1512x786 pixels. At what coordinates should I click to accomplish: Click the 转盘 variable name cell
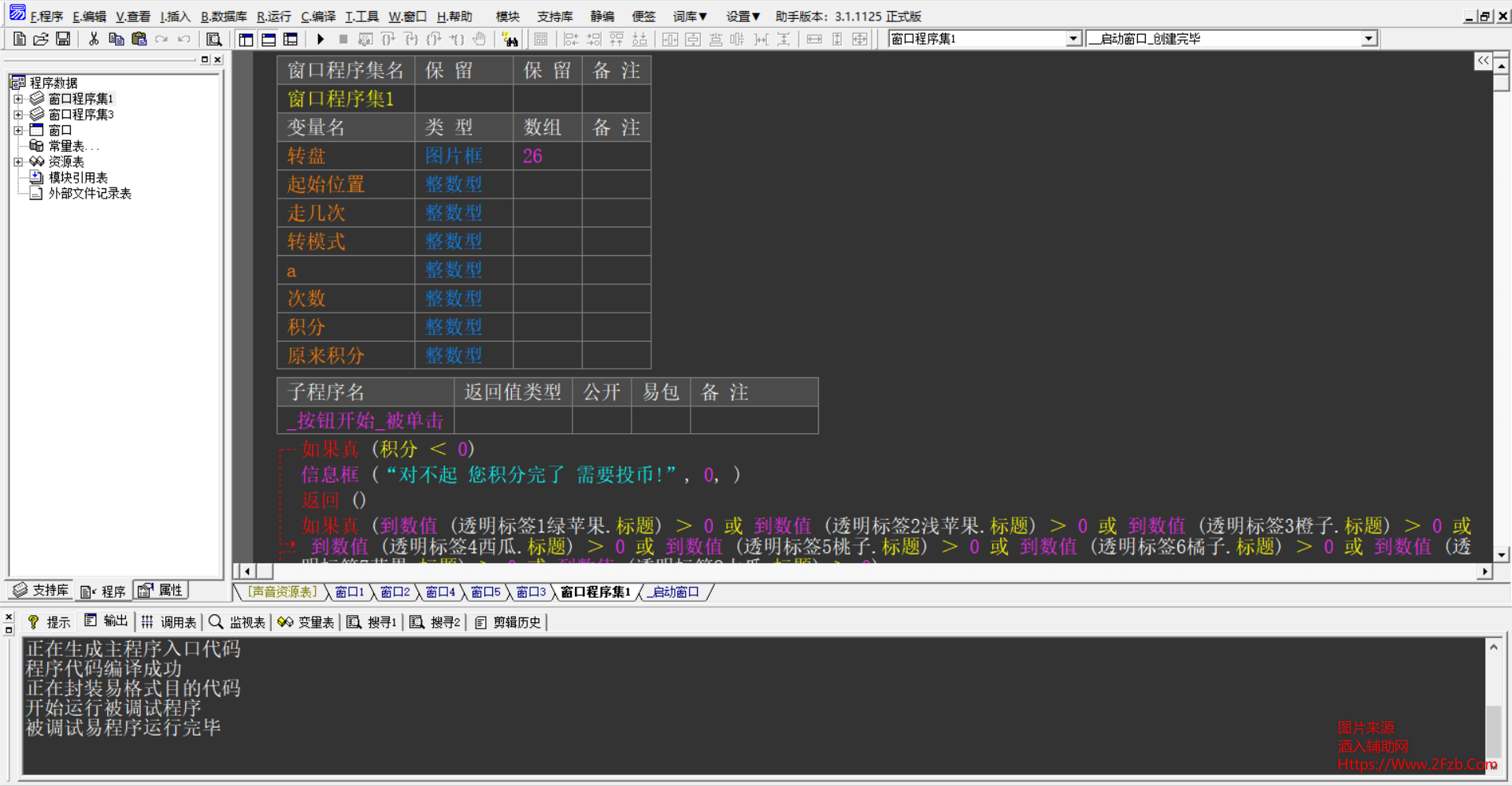[x=346, y=156]
